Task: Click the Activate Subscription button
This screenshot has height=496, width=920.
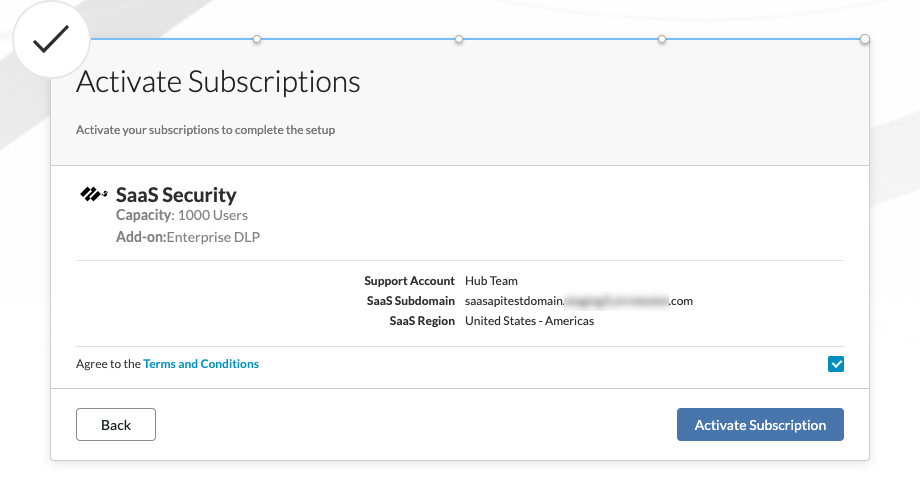Action: [x=760, y=425]
